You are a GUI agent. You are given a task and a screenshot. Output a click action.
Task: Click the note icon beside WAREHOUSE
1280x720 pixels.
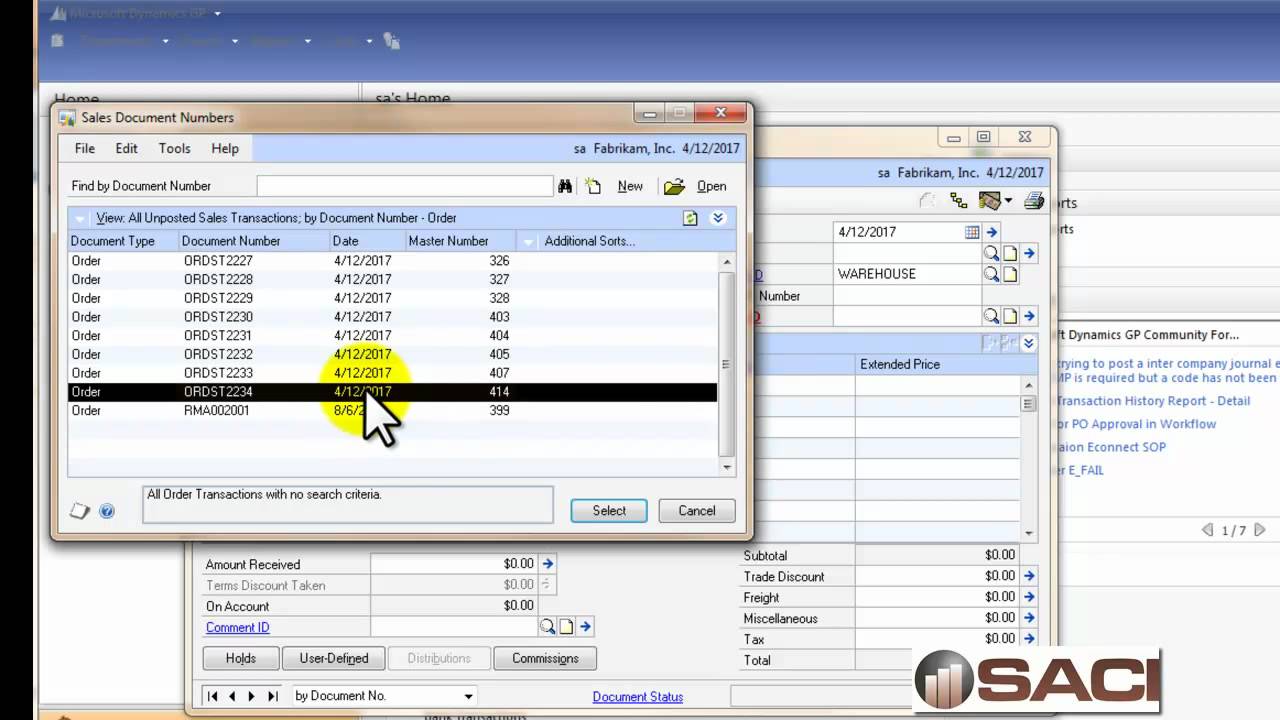(1010, 274)
